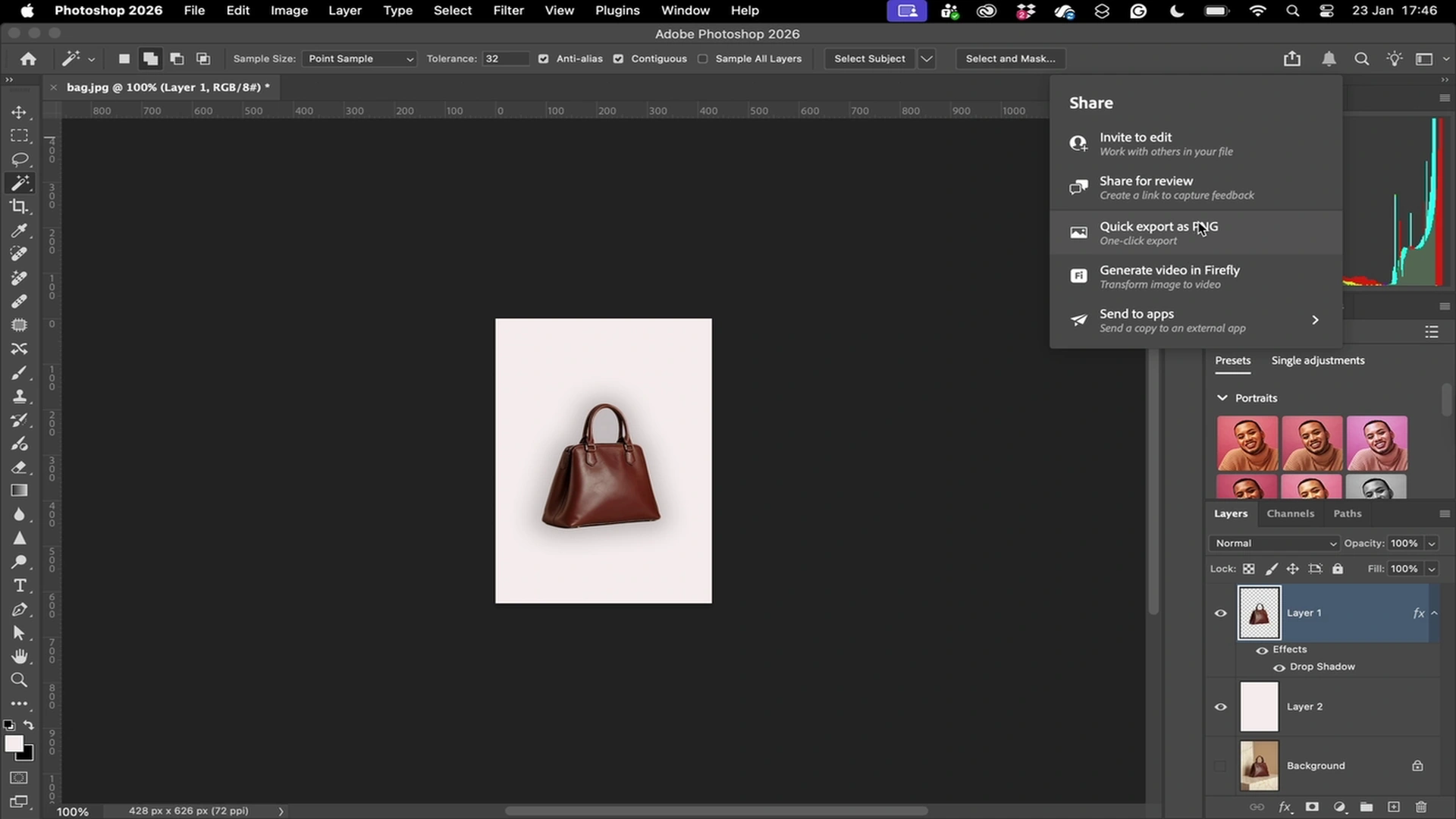Hide Layer 2 with eye icon
The image size is (1456, 819).
click(x=1220, y=707)
